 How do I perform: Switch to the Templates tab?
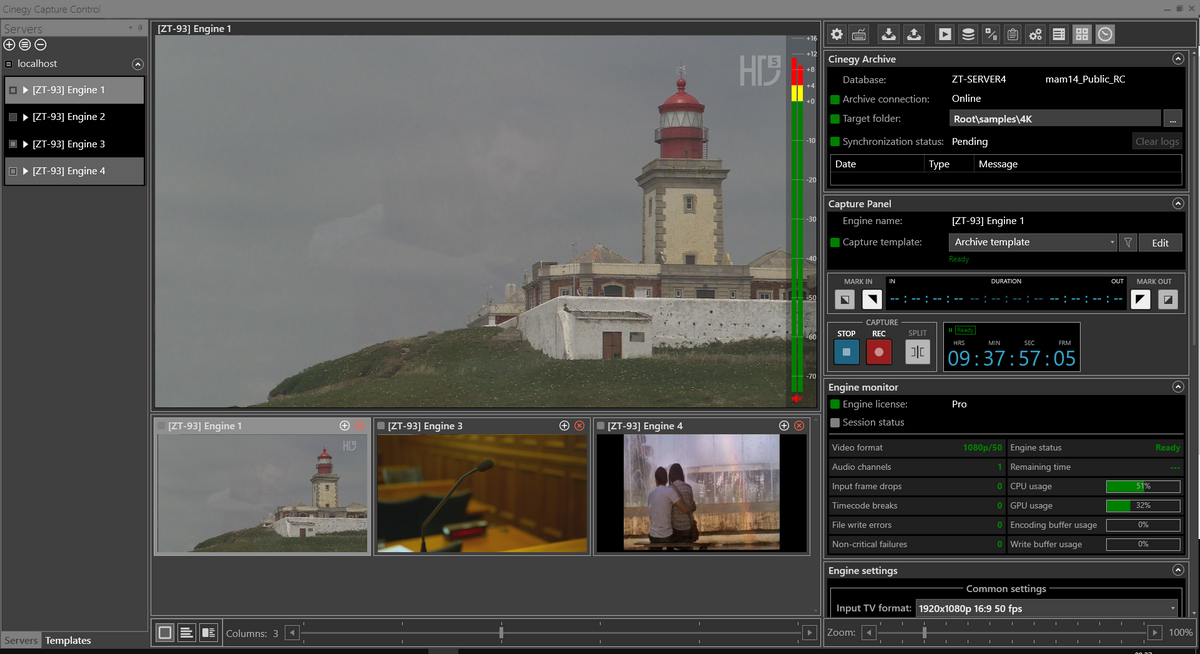[x=68, y=640]
